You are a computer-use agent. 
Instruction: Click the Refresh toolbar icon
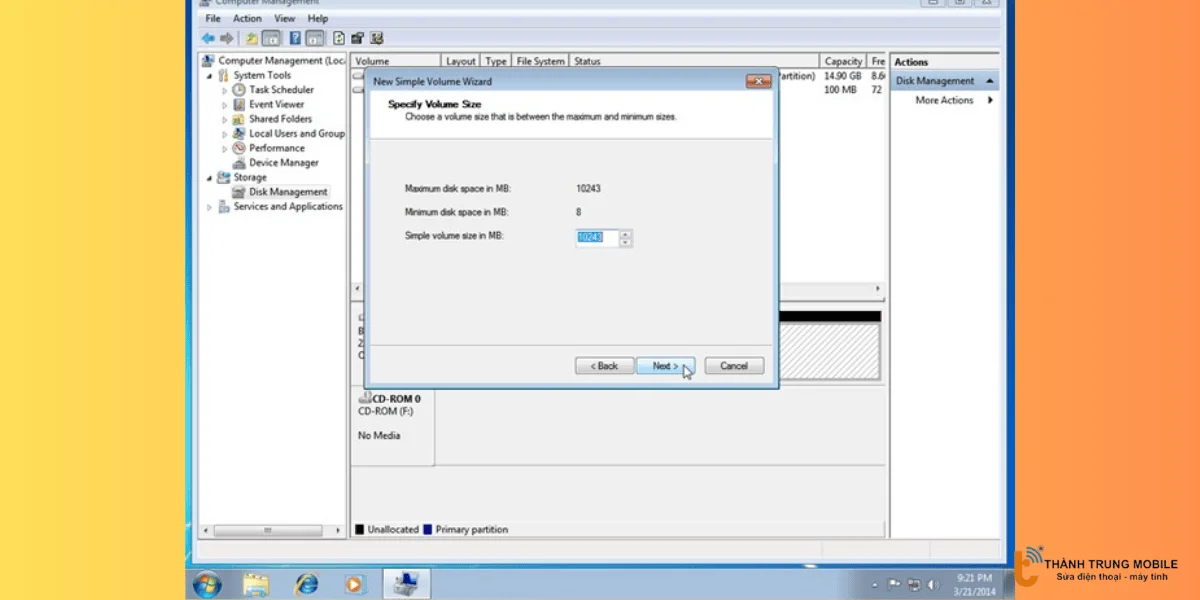(x=339, y=38)
